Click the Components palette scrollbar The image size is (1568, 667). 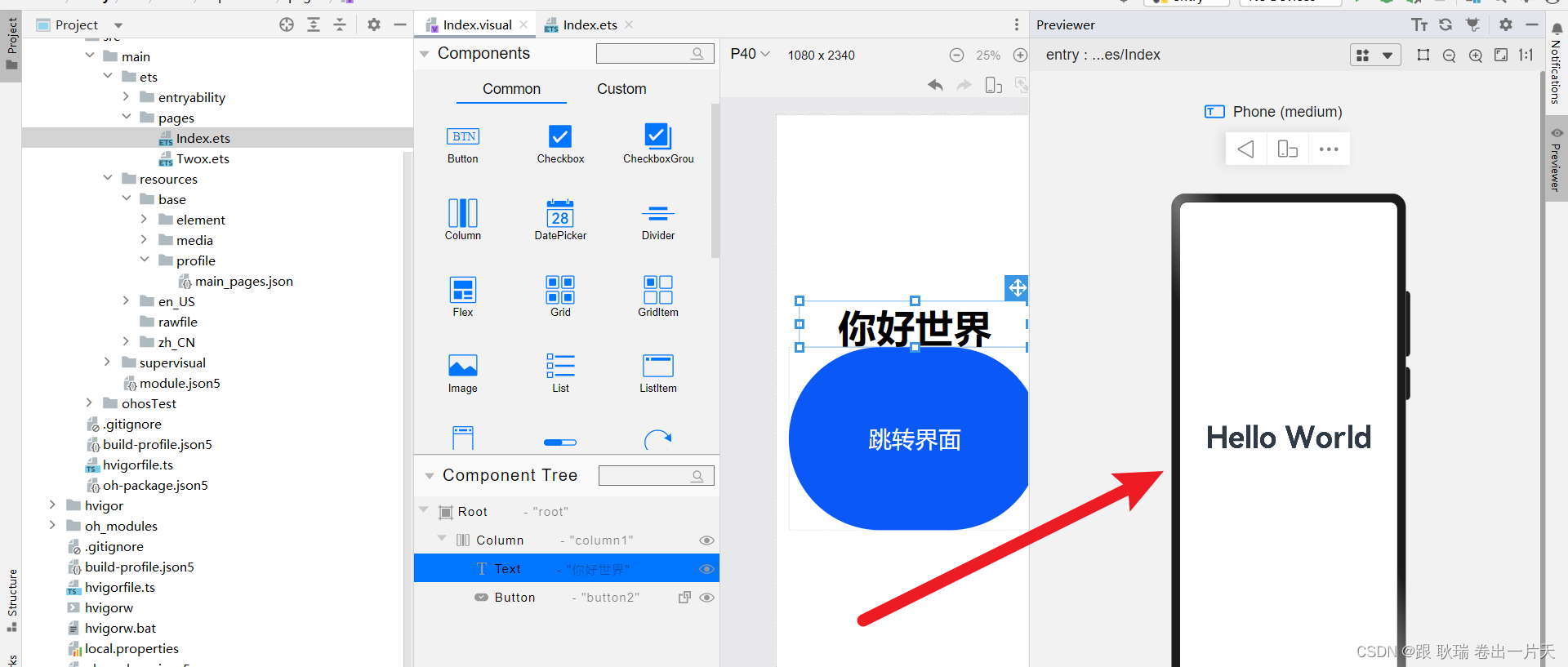tap(715, 180)
